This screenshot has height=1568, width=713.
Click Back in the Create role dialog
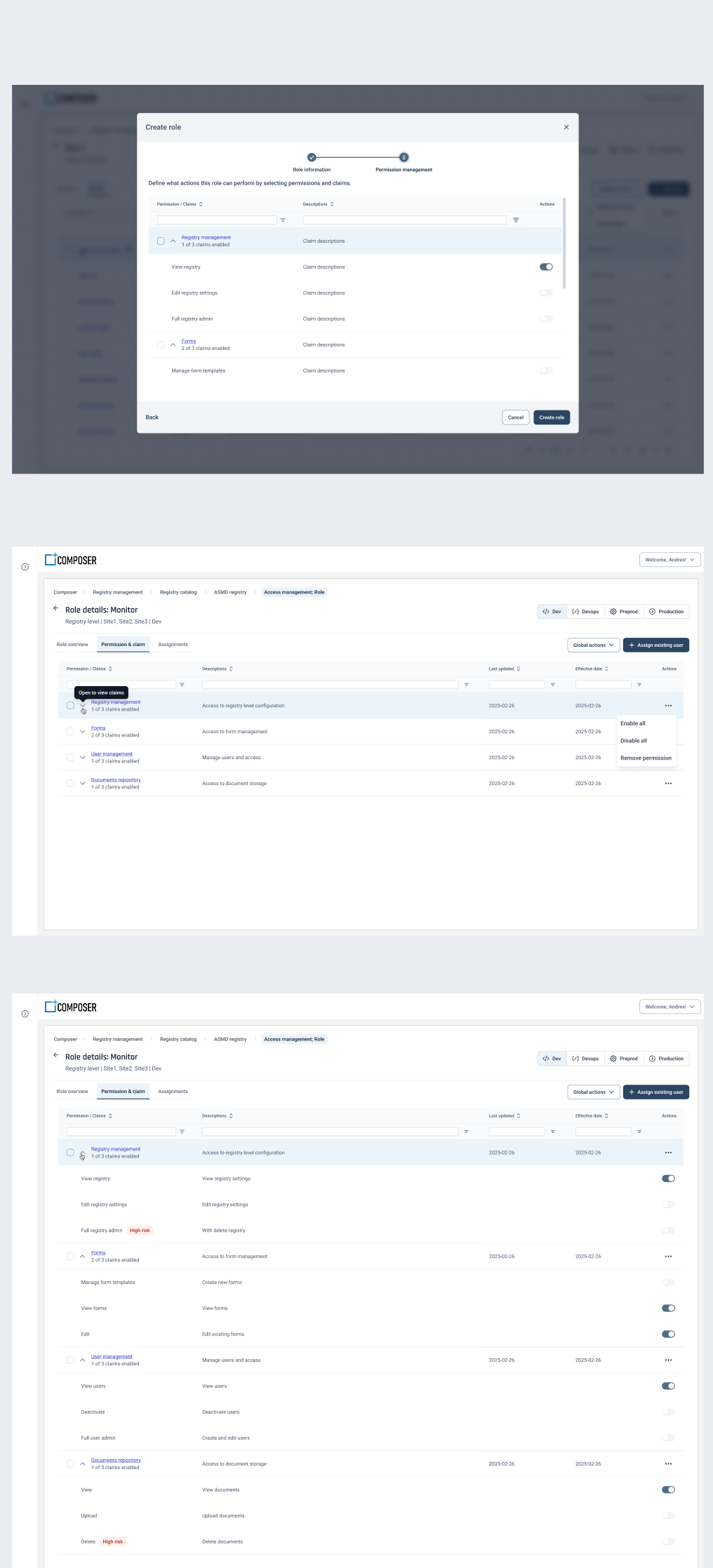[x=152, y=417]
